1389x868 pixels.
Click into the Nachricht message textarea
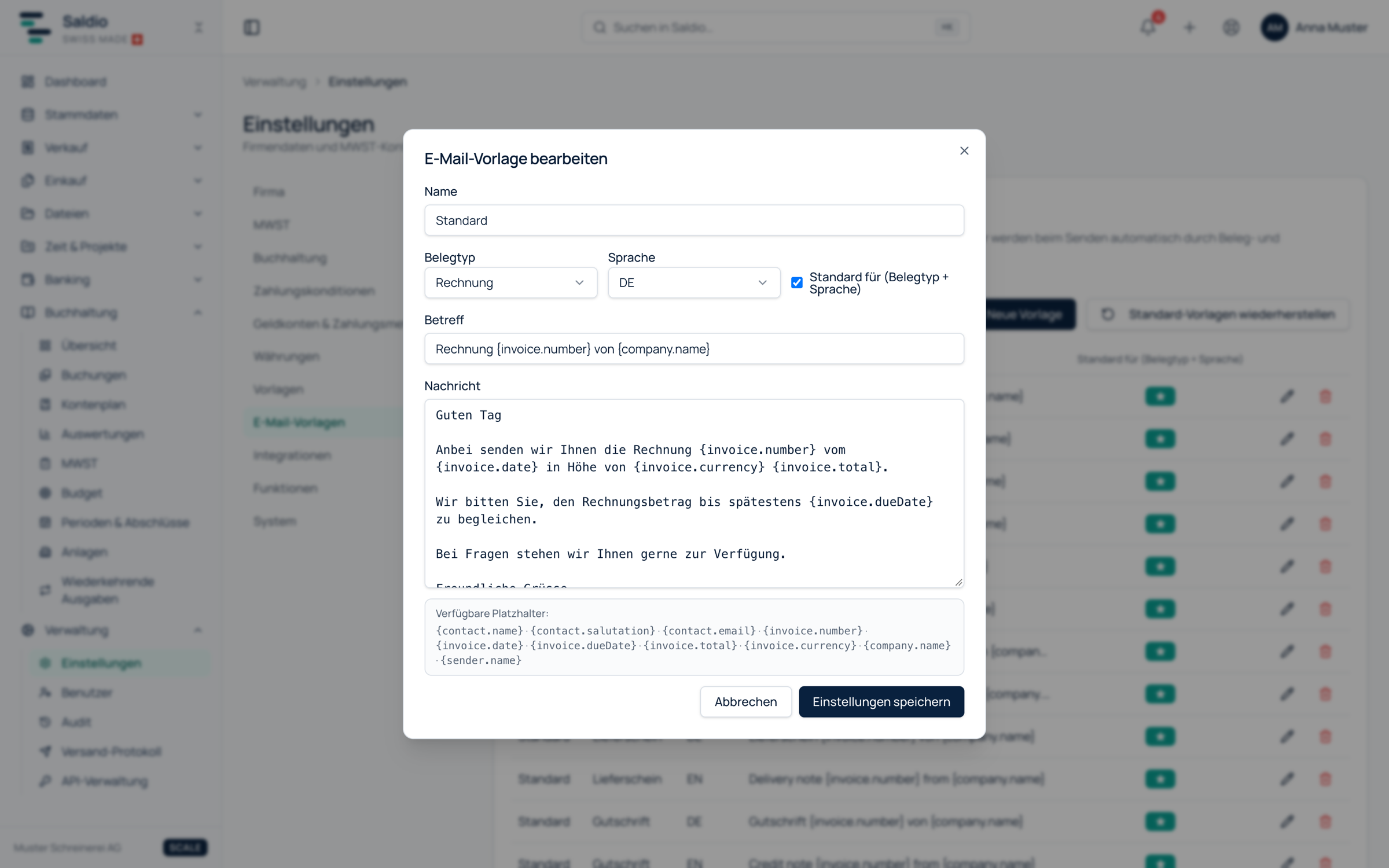tap(694, 493)
